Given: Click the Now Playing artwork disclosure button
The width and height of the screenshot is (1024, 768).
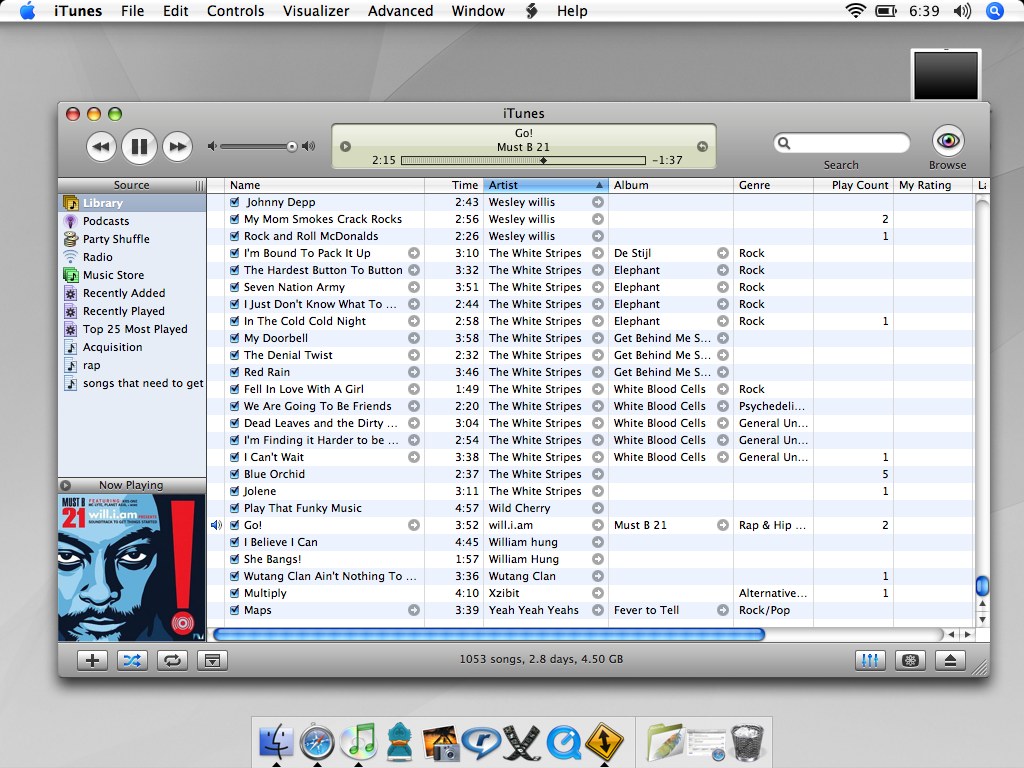Looking at the screenshot, I should coord(65,485).
